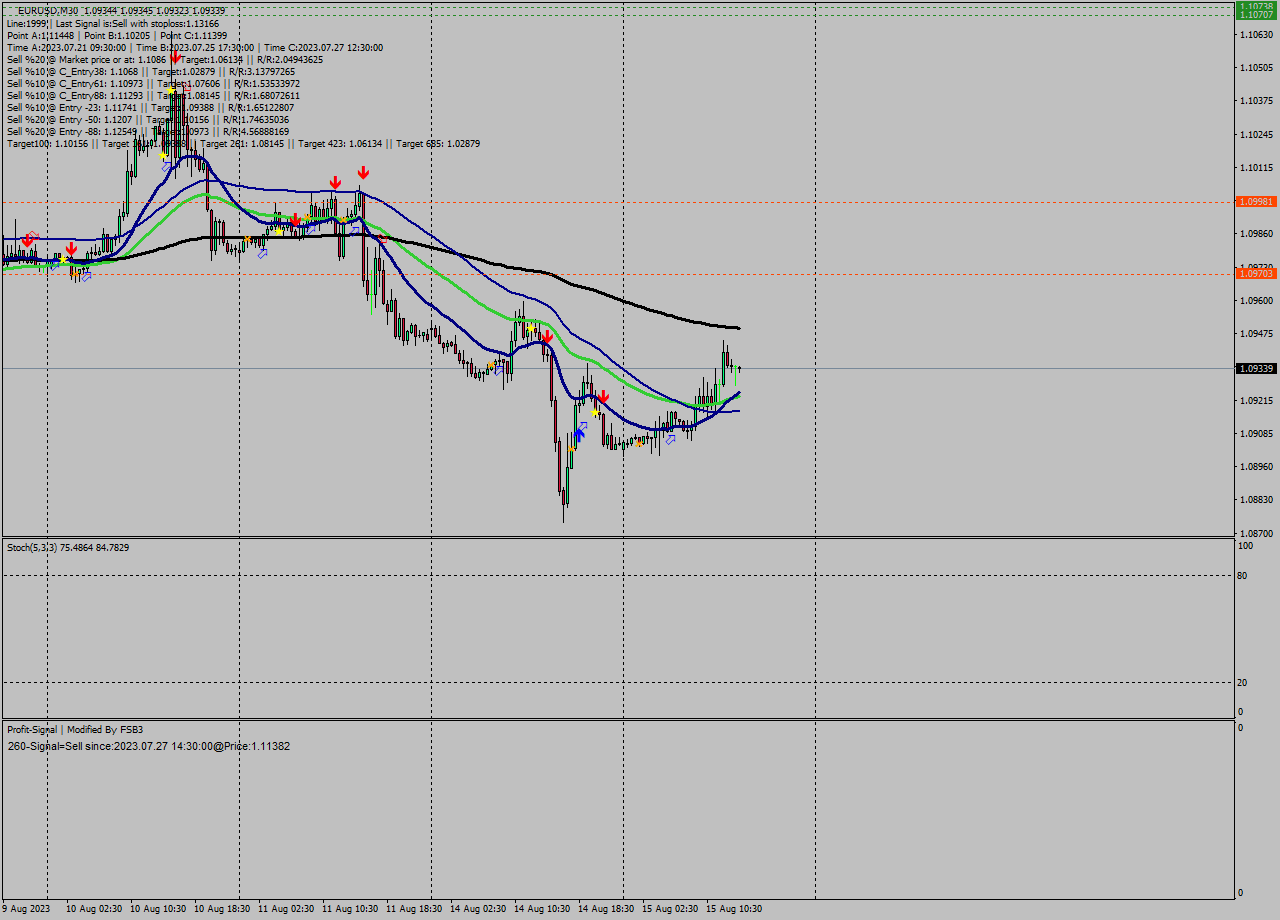1280x920 pixels.
Task: Select the black 1.09339 current price tag
Action: [x=1254, y=368]
